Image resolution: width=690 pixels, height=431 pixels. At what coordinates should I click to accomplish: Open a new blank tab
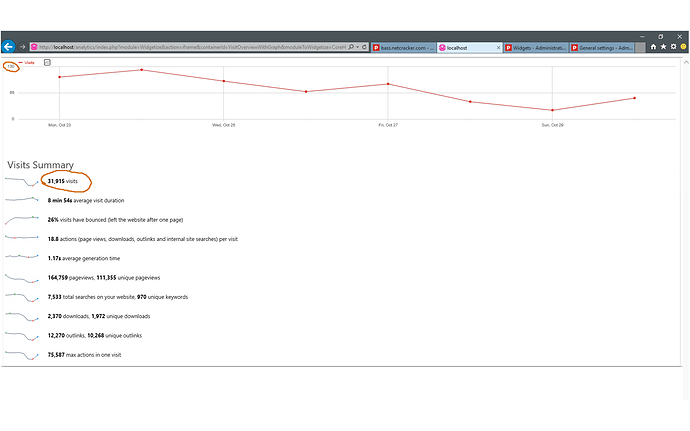point(641,48)
